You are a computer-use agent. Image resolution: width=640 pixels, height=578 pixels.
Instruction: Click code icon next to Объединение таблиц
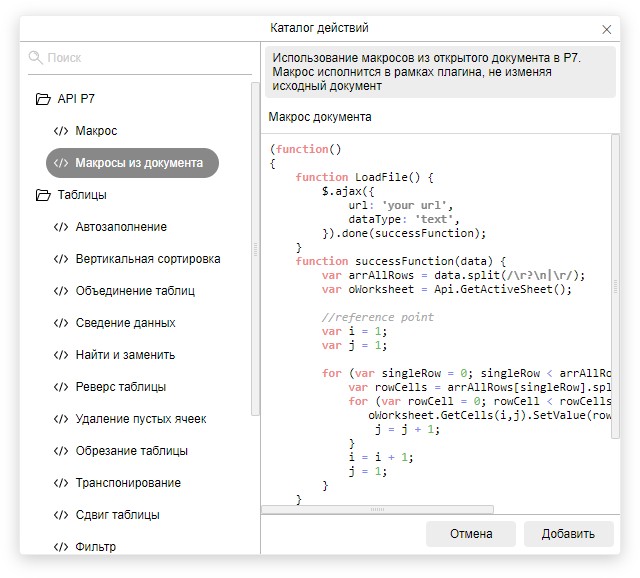[x=61, y=291]
